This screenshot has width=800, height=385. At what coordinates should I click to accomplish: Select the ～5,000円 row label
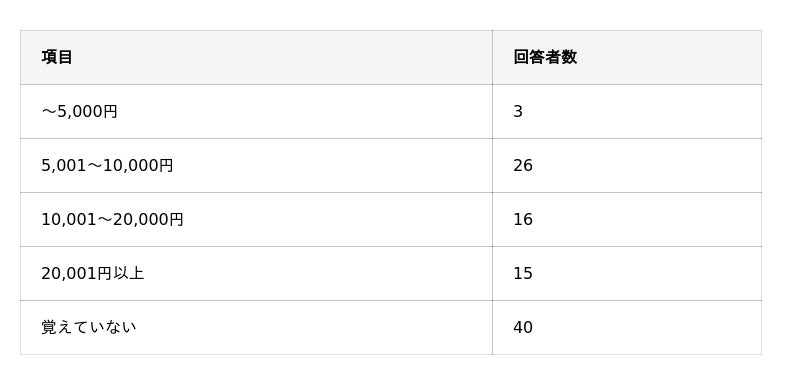click(x=79, y=111)
